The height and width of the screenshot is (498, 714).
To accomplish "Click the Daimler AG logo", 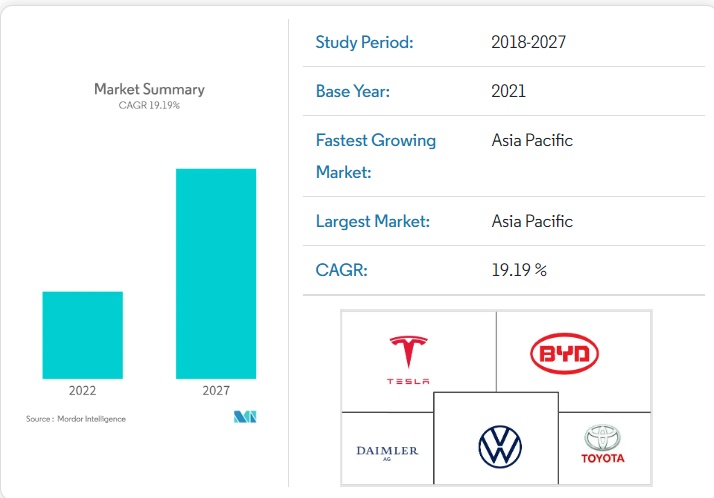I will coord(387,451).
